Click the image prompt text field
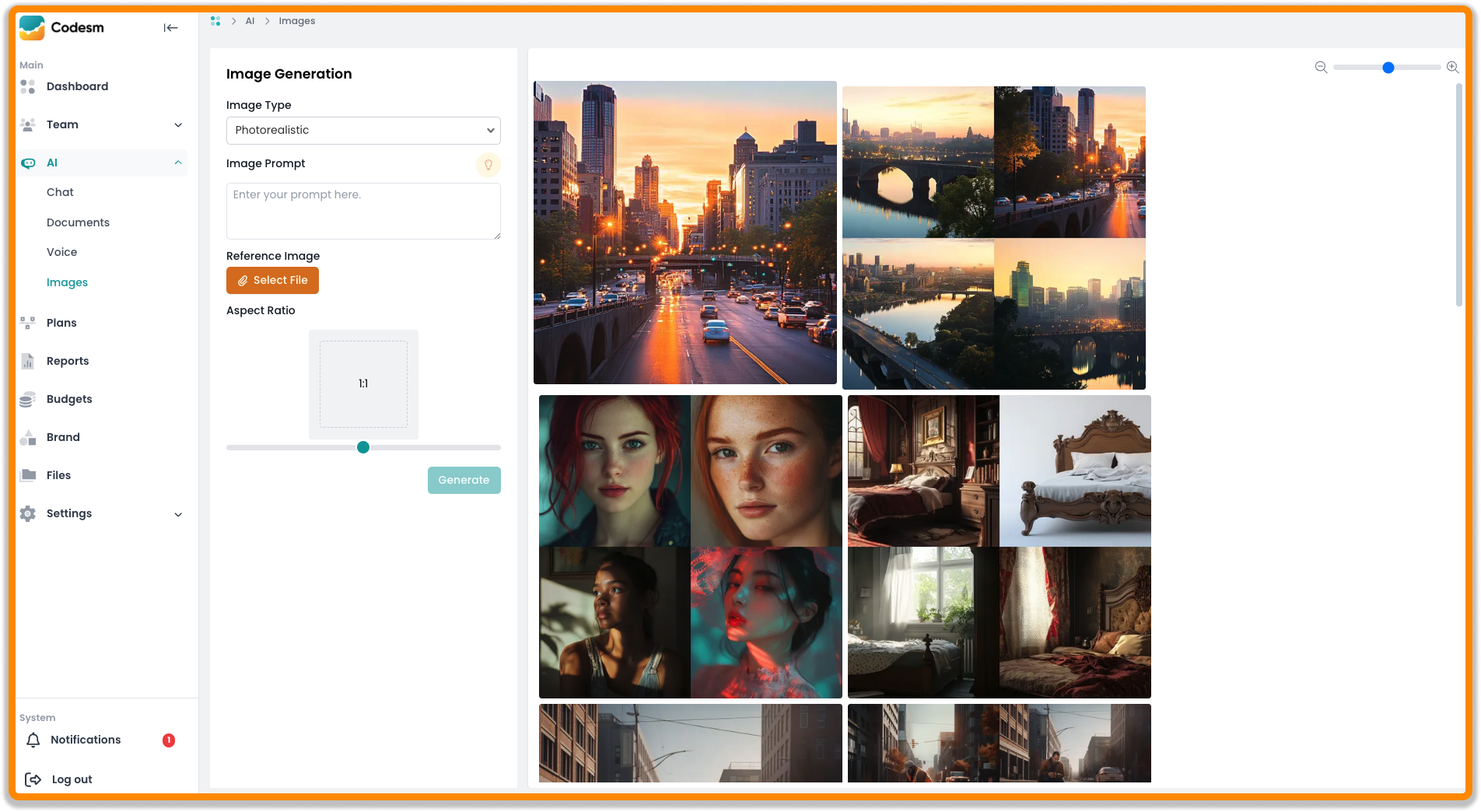1481x812 pixels. point(362,211)
